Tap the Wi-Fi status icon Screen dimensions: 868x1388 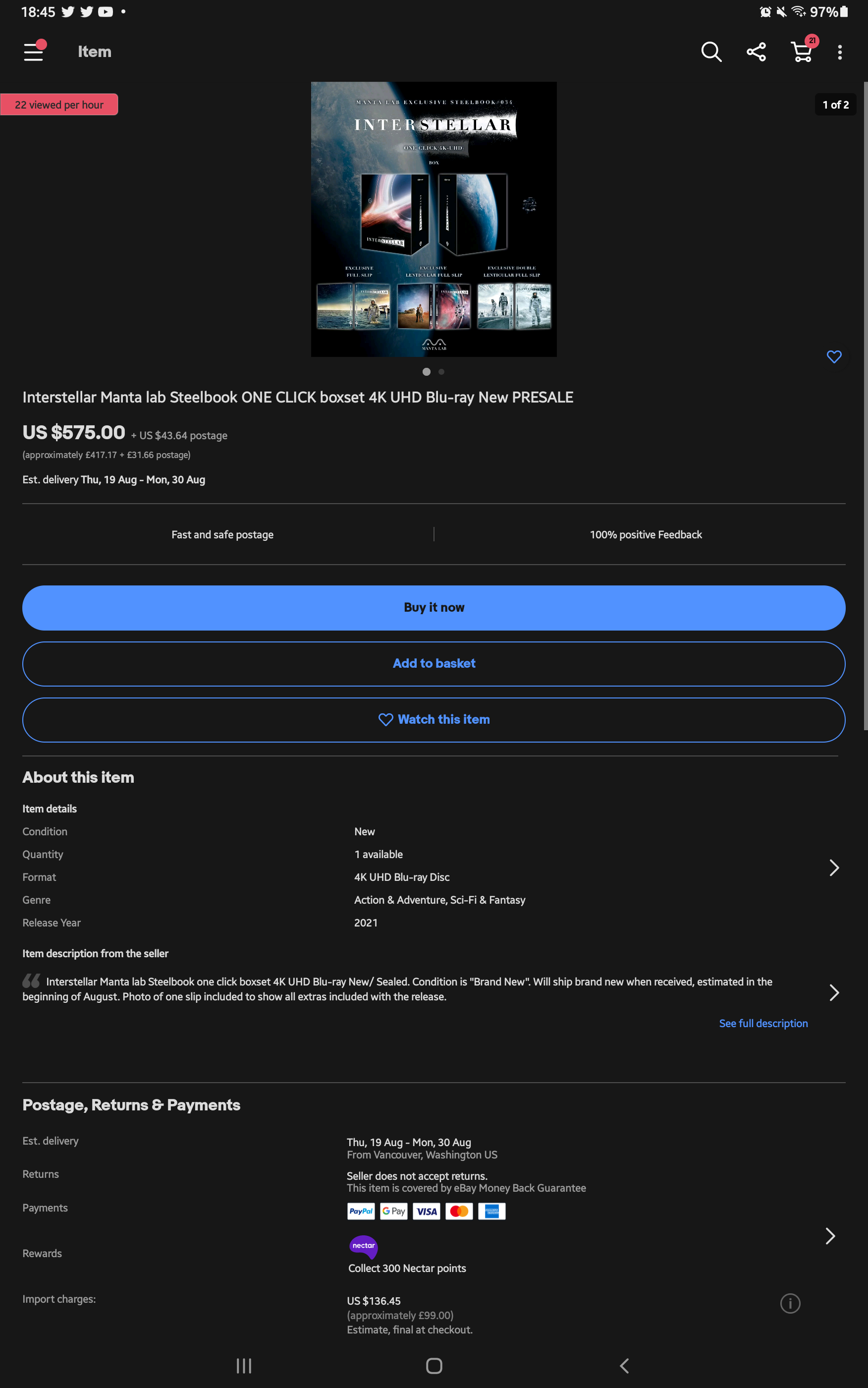pos(799,11)
